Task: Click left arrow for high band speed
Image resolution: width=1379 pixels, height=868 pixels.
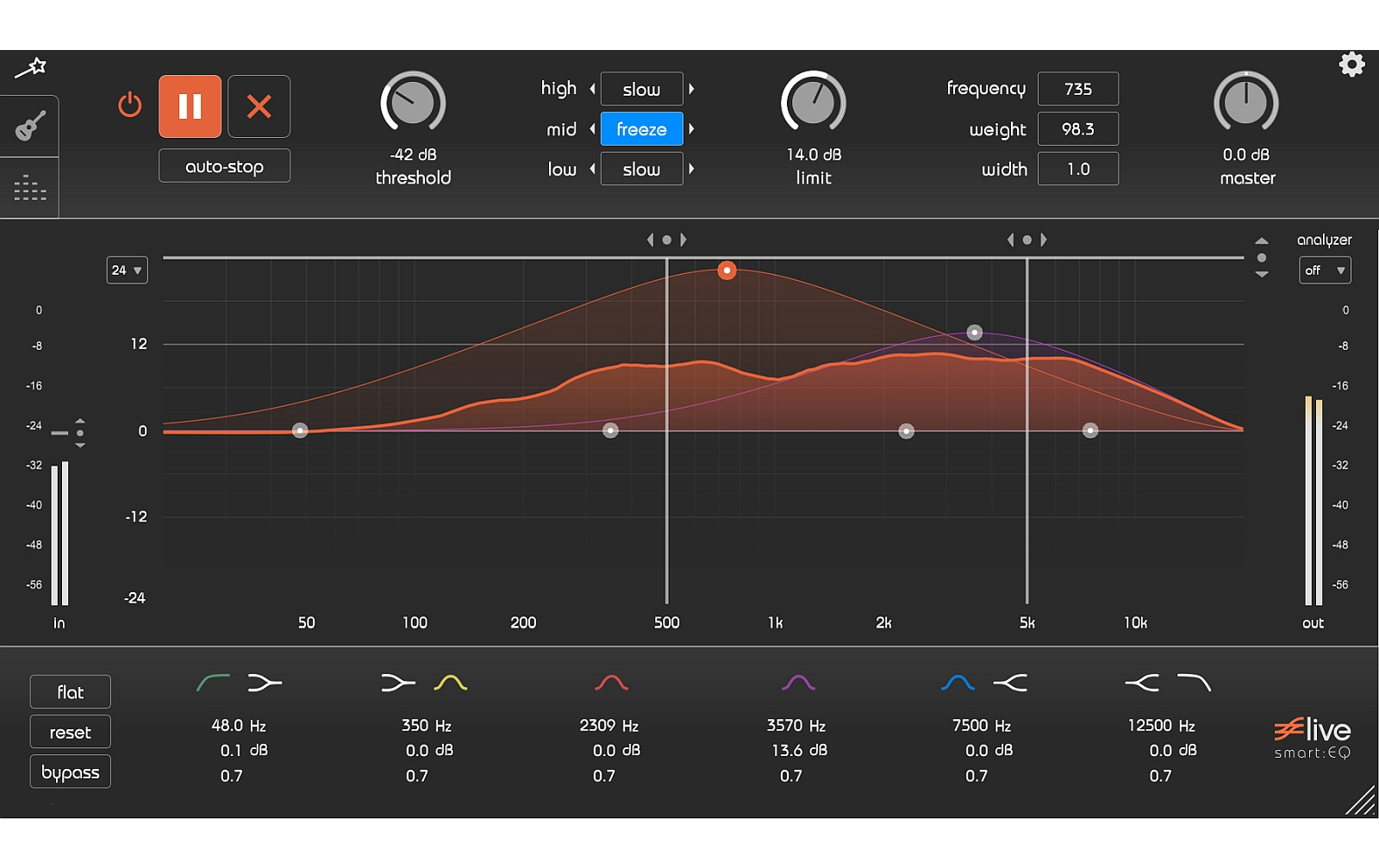Action: point(593,89)
